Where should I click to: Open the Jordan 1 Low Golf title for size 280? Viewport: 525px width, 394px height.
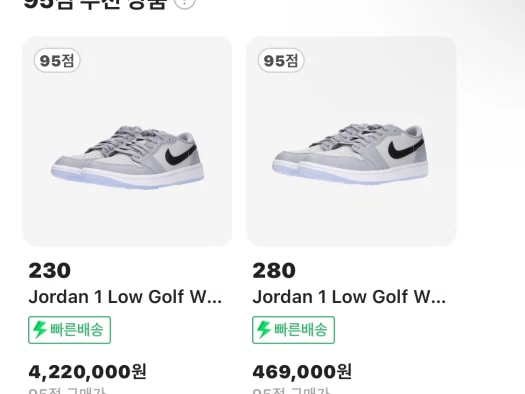[x=349, y=297]
